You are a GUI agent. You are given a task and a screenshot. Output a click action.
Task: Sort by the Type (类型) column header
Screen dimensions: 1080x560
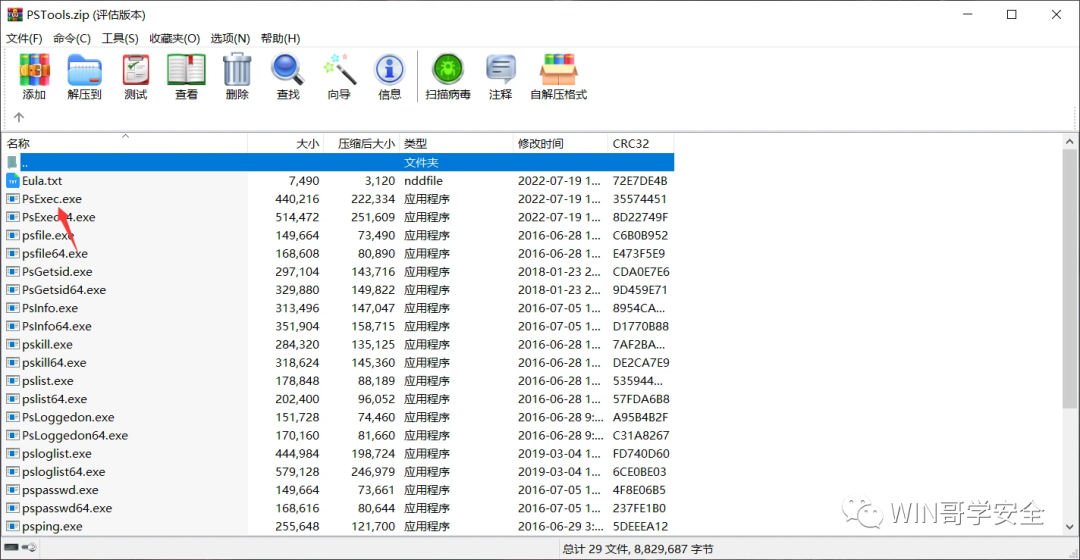pos(457,143)
